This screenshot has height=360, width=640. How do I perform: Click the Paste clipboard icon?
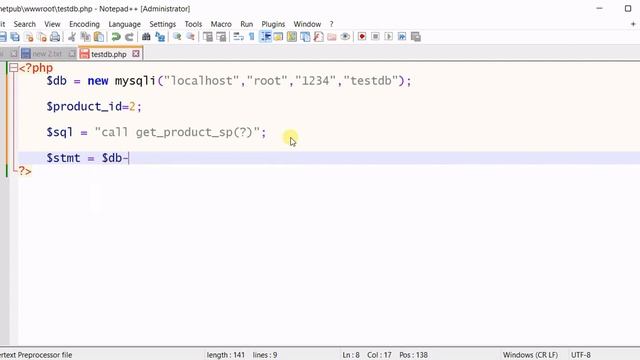click(x=99, y=37)
